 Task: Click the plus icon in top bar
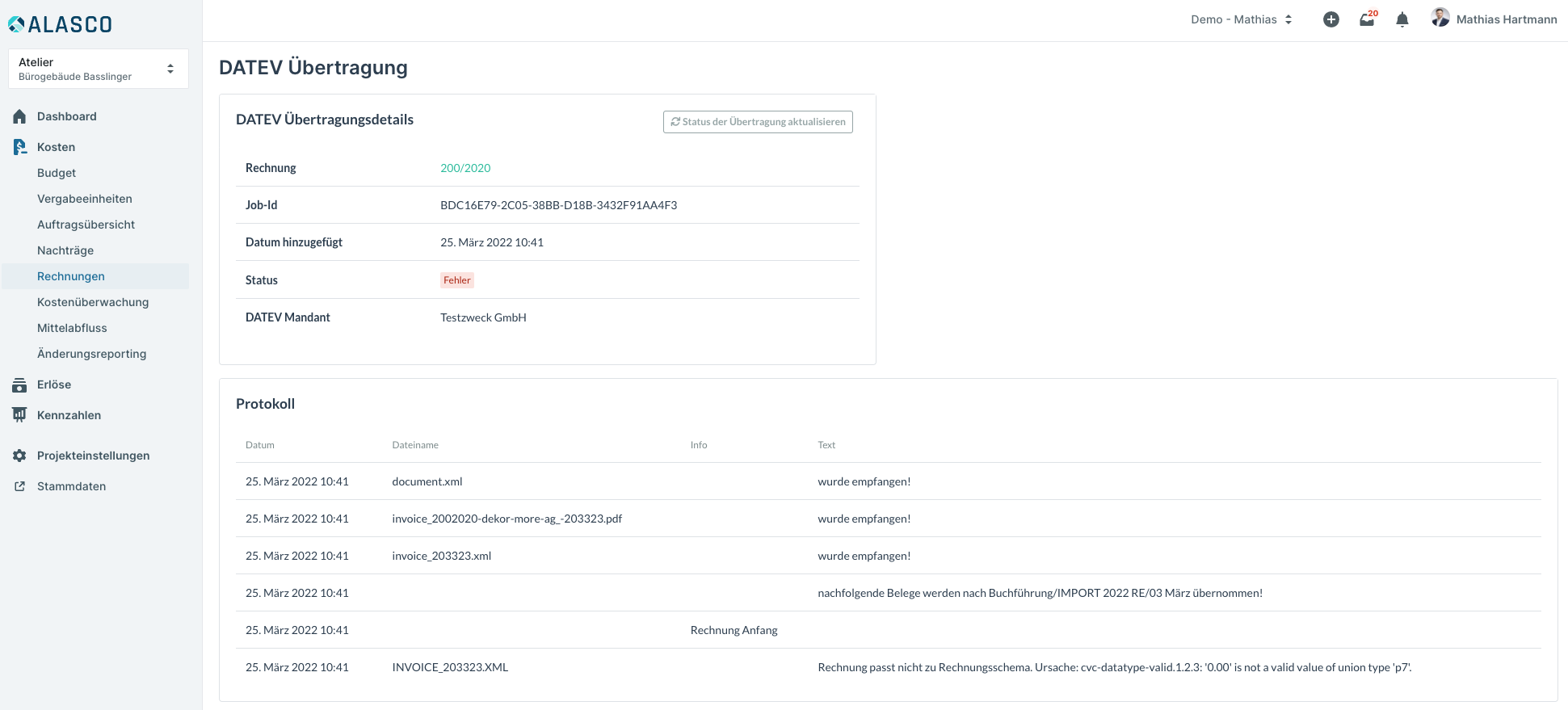click(x=1330, y=19)
